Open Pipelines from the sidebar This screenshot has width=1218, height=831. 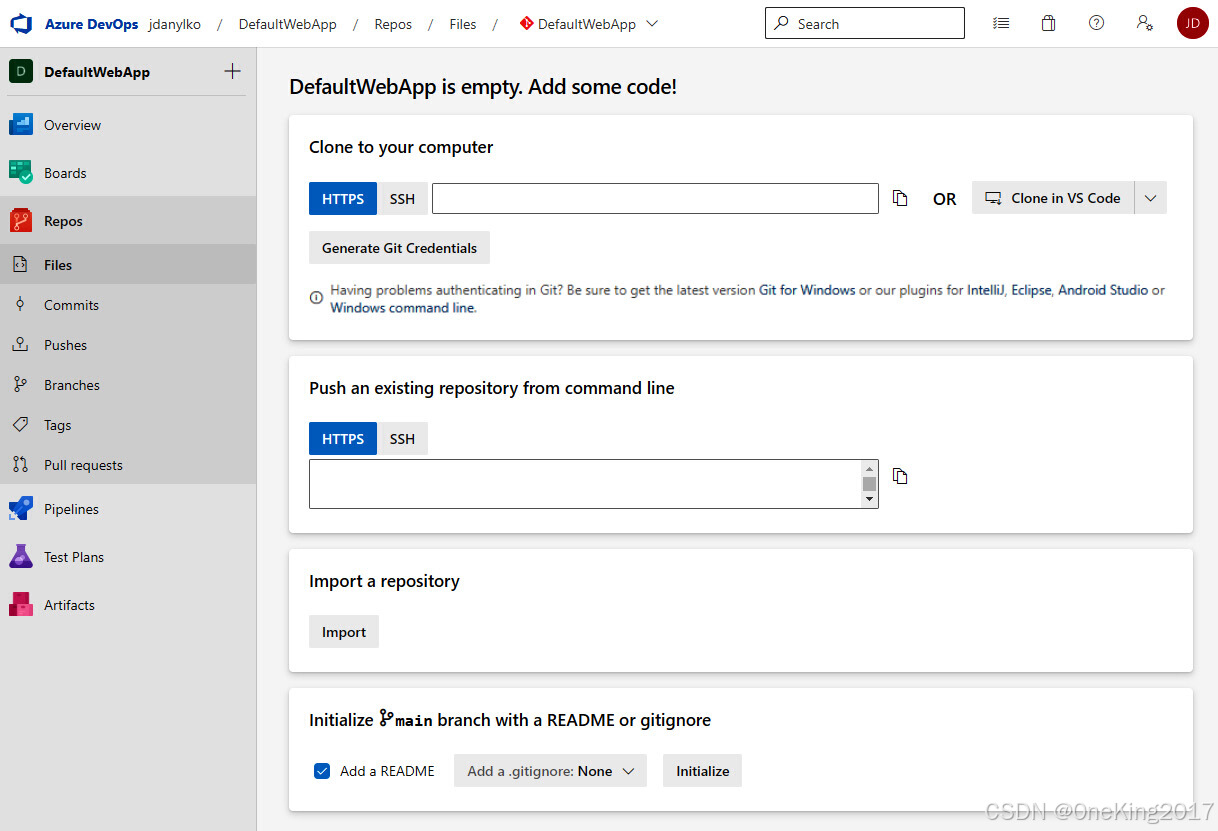point(128,509)
